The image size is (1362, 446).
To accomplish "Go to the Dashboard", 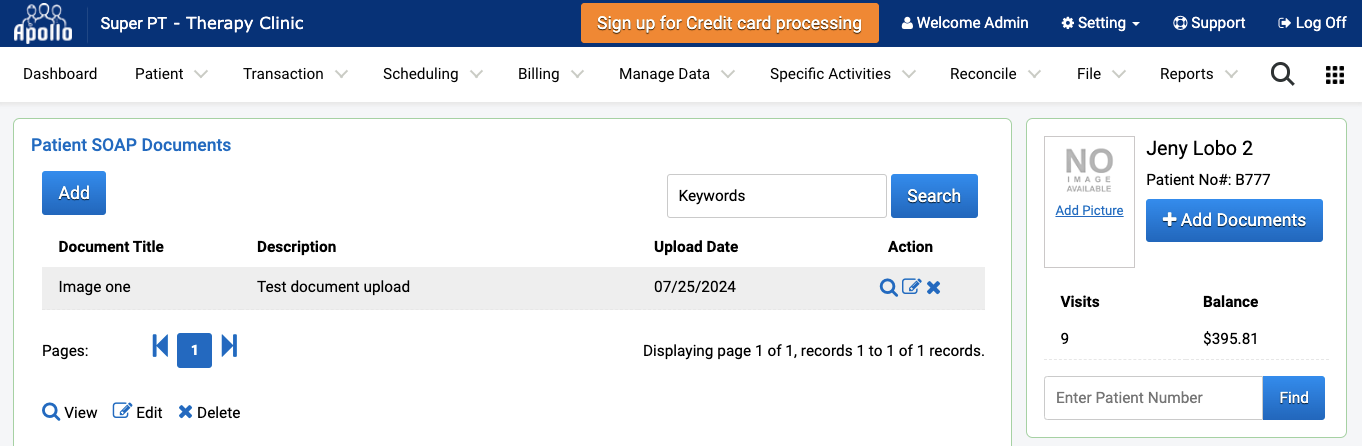I will tap(60, 74).
